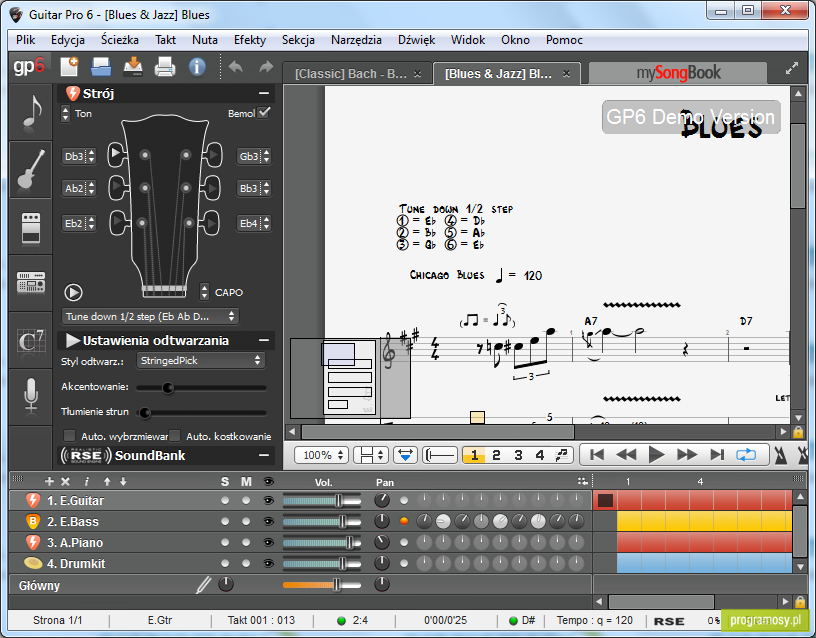The height and width of the screenshot is (638, 816).
Task: Open the Narzędzia menu
Action: 356,40
